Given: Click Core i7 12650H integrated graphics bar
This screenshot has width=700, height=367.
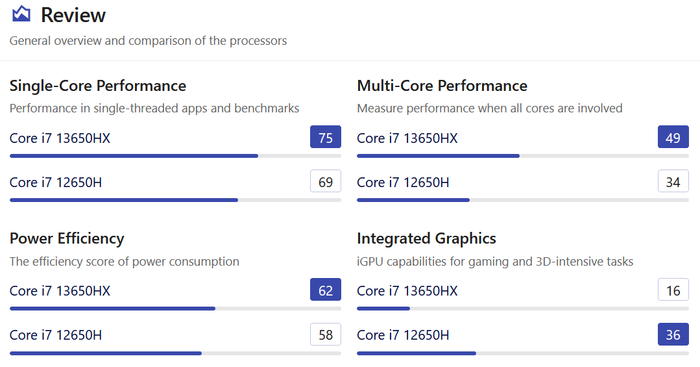Looking at the screenshot, I should pyautogui.click(x=522, y=353).
